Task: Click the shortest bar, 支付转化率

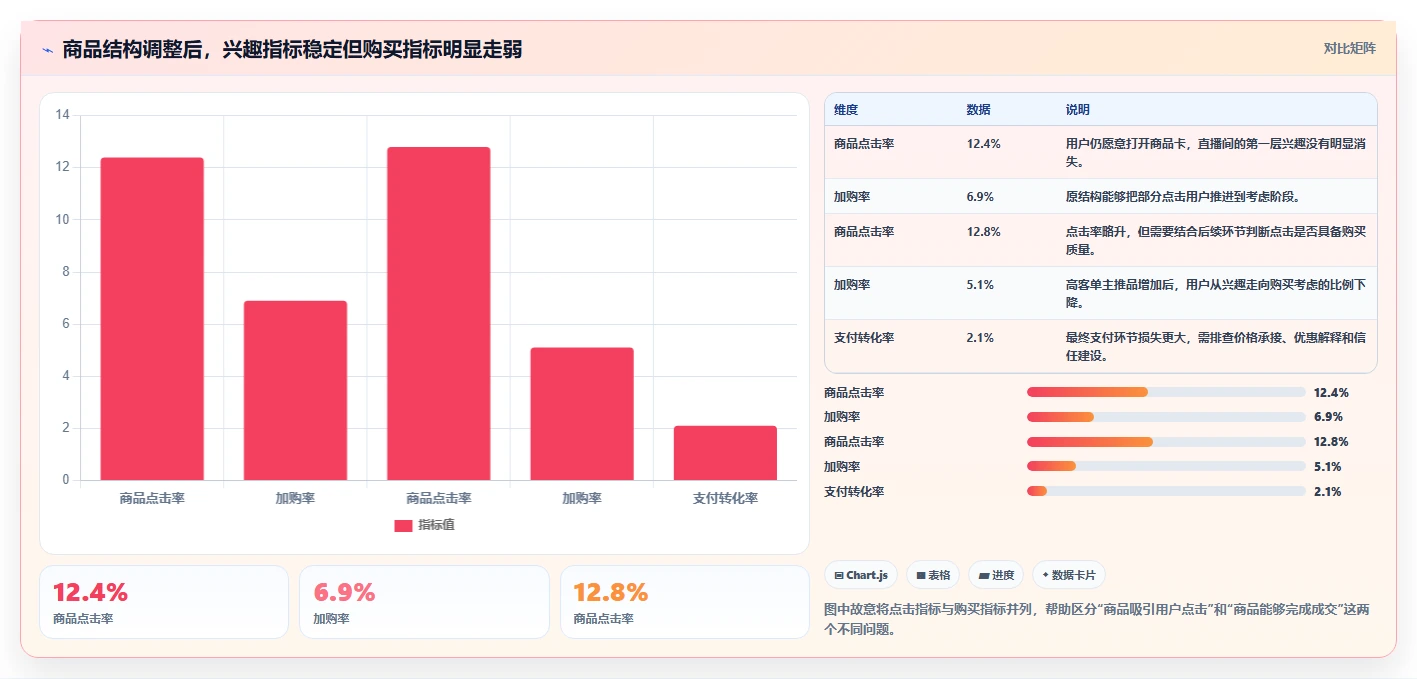Action: click(725, 453)
